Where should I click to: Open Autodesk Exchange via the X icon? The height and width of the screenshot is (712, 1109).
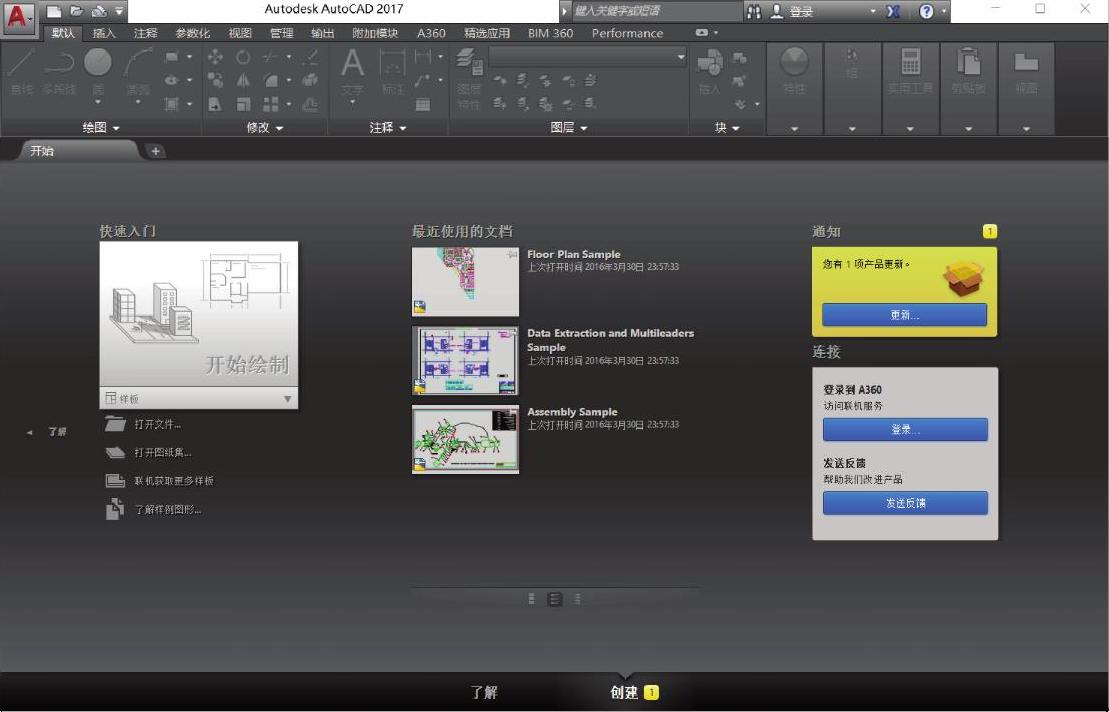point(893,11)
